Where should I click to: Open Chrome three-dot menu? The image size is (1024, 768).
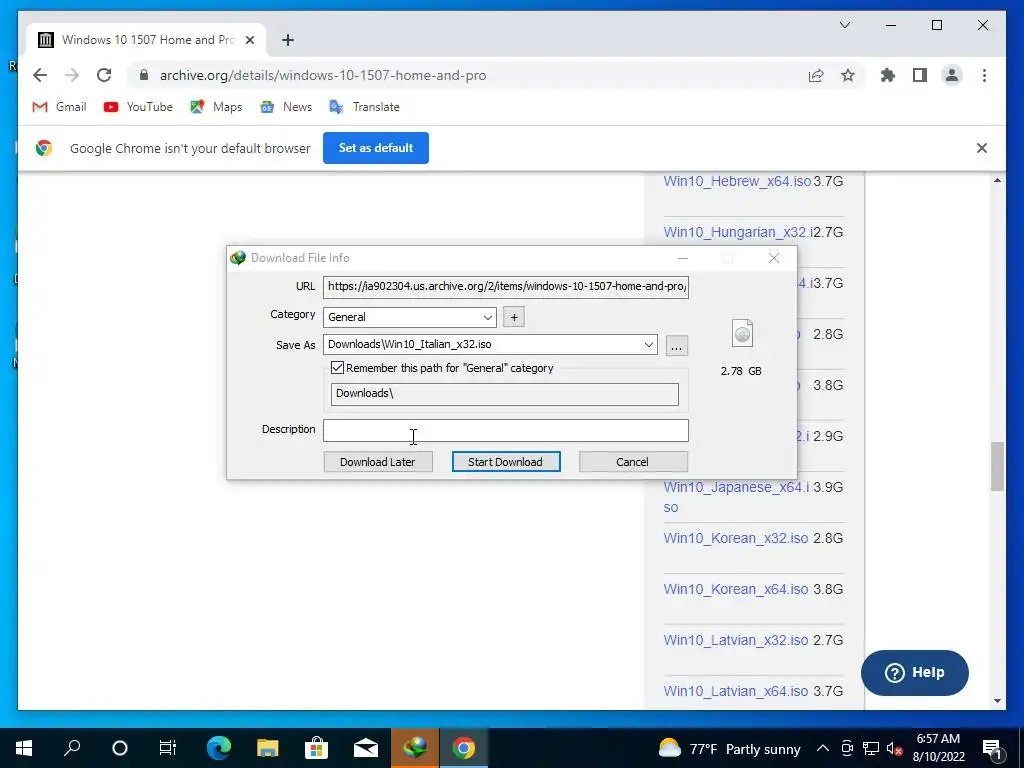coord(984,76)
